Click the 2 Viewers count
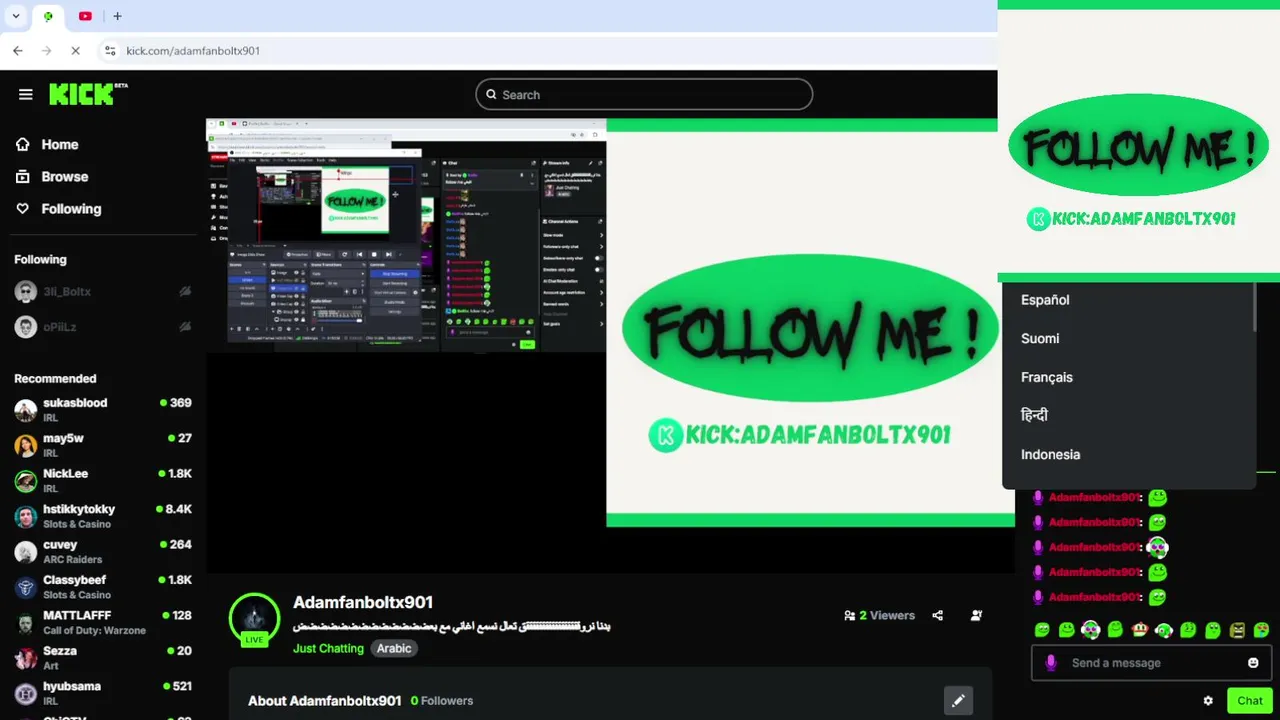 click(886, 615)
